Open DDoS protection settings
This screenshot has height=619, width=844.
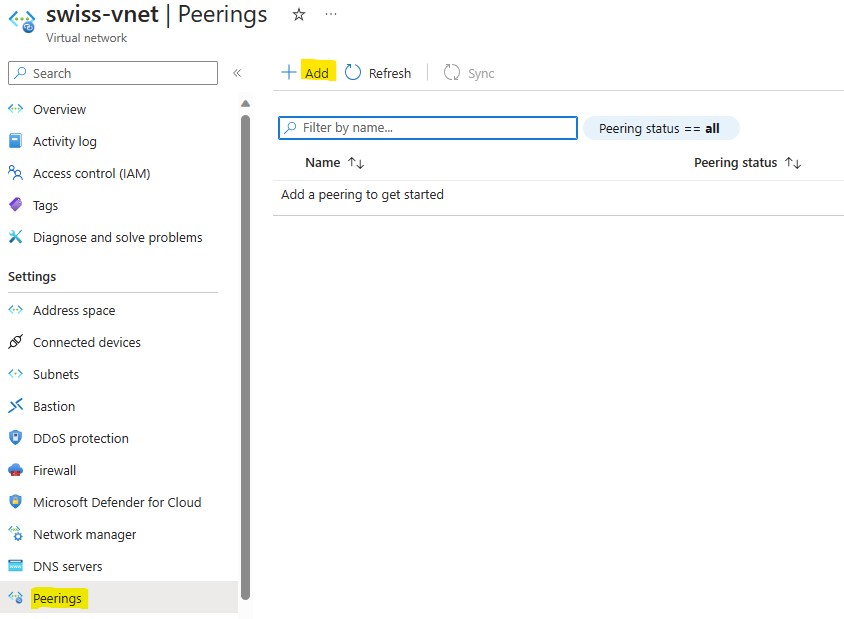click(81, 439)
